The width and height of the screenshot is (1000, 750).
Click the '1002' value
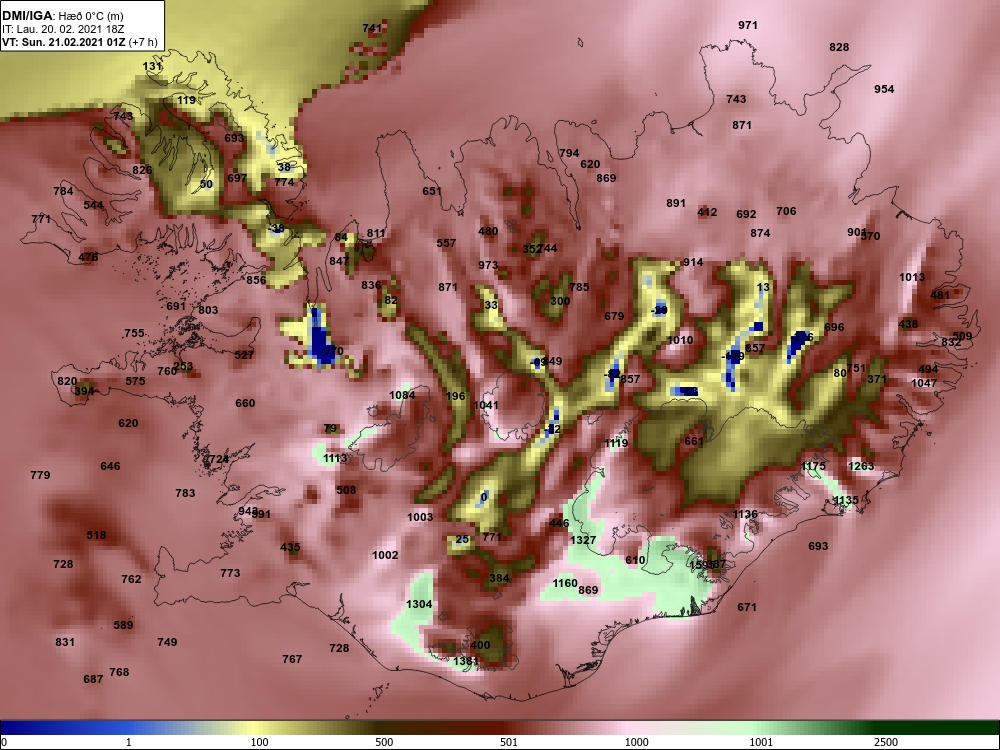coord(385,555)
